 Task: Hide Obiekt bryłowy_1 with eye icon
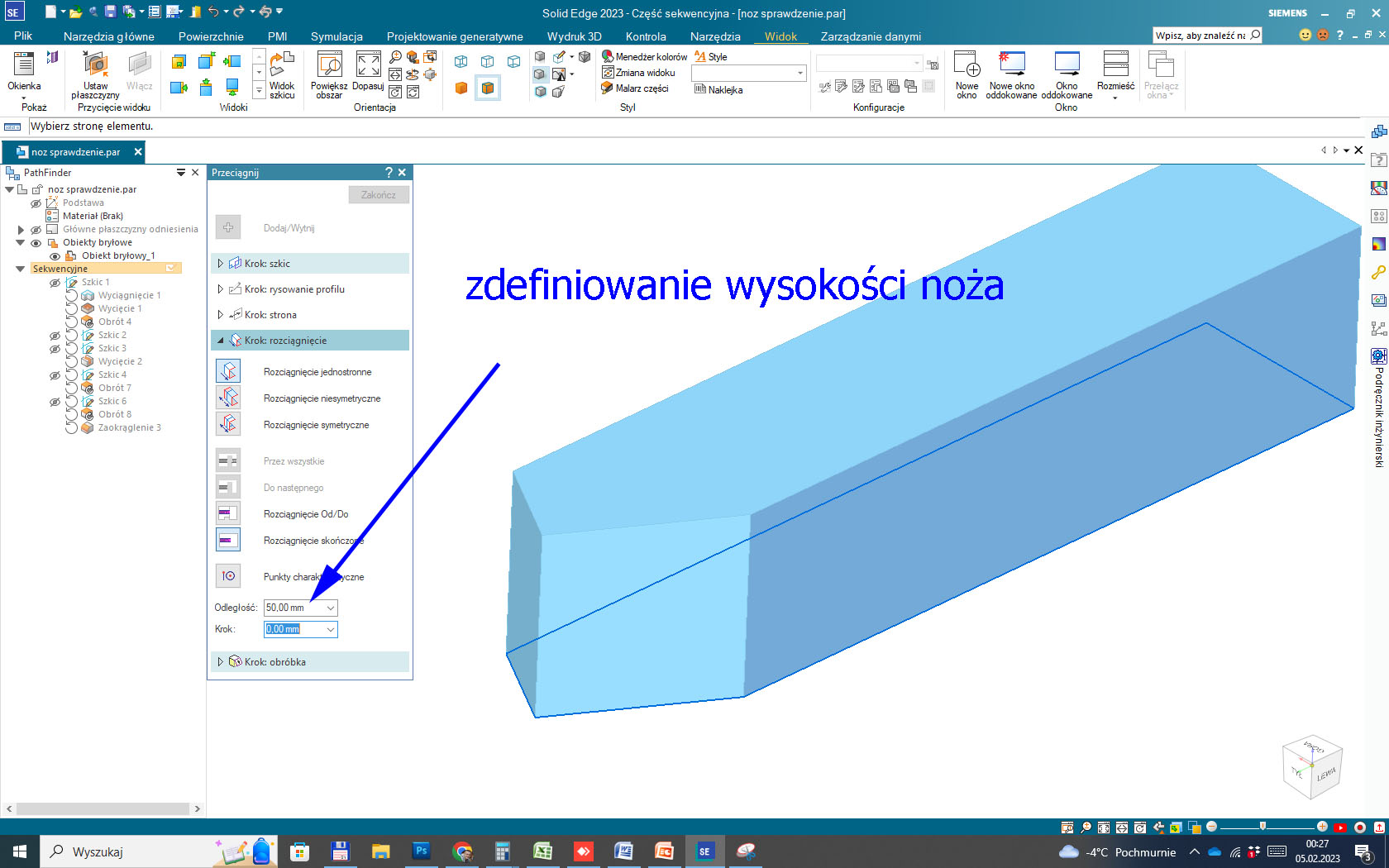coord(55,256)
